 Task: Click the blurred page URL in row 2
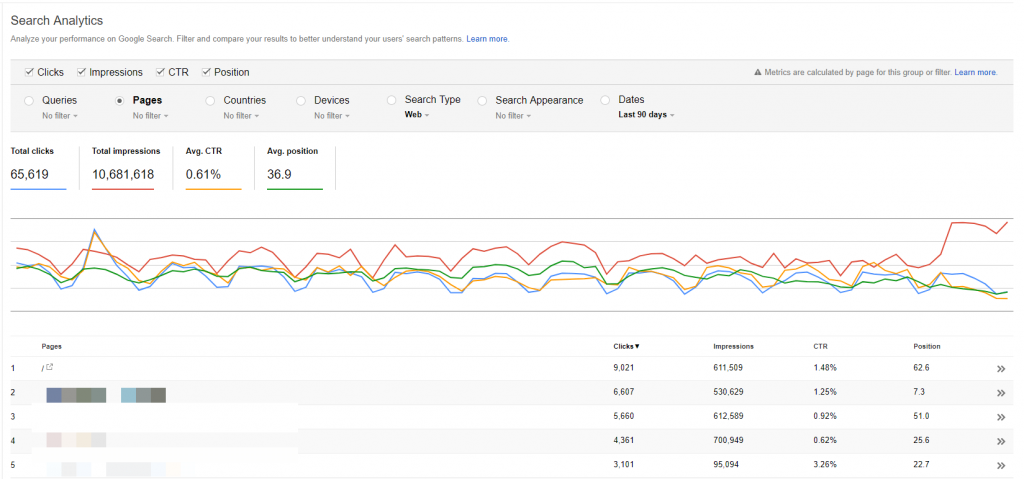[x=106, y=395]
